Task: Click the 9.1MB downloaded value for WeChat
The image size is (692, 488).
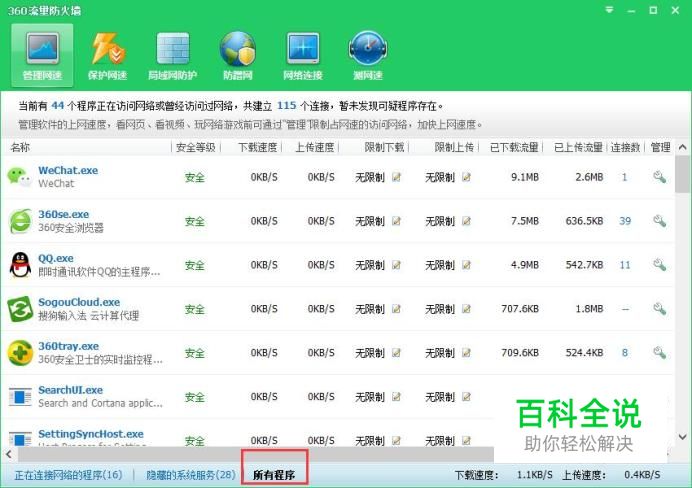Action: tap(525, 177)
